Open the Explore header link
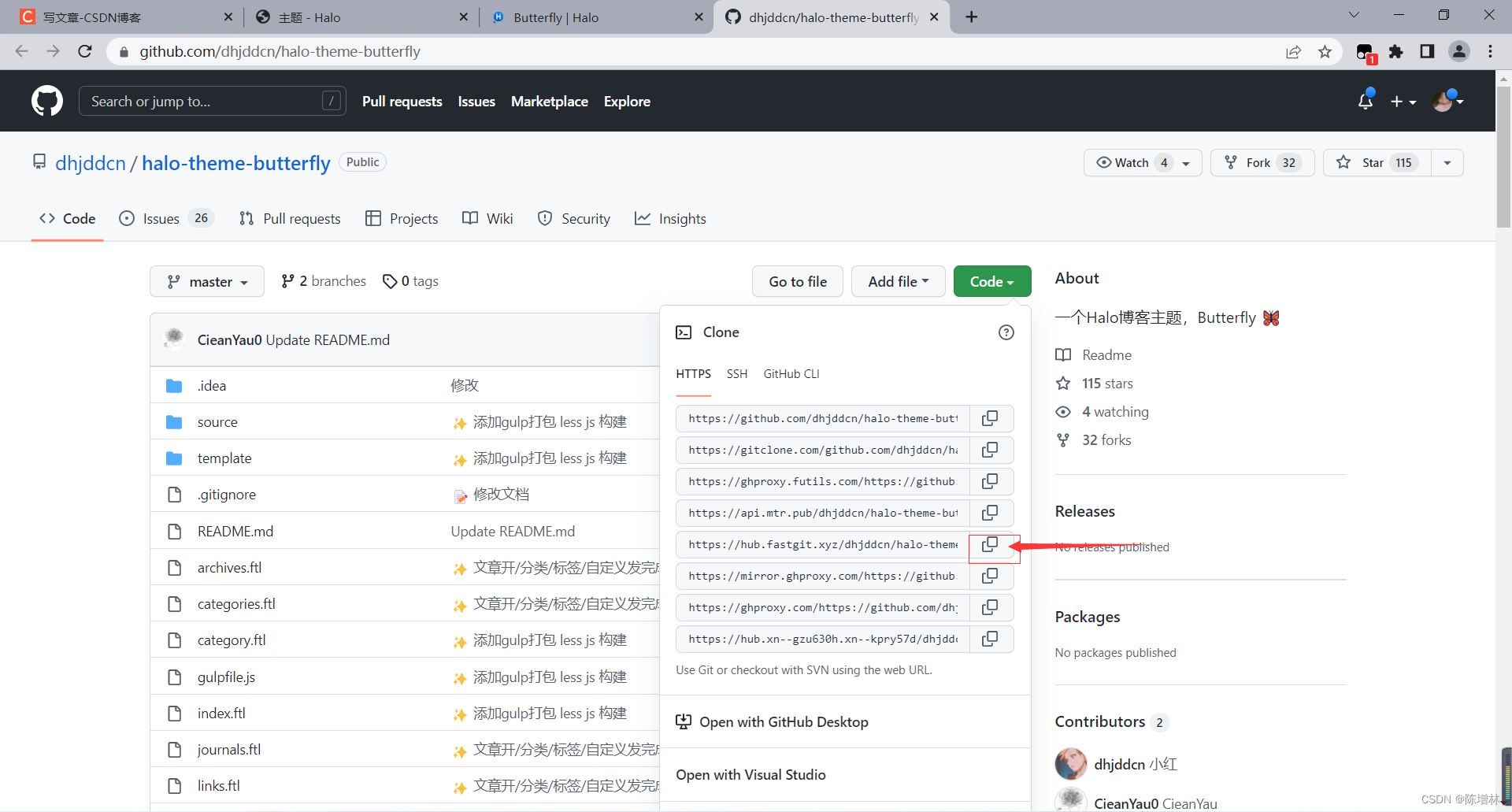The height and width of the screenshot is (812, 1512). (627, 101)
